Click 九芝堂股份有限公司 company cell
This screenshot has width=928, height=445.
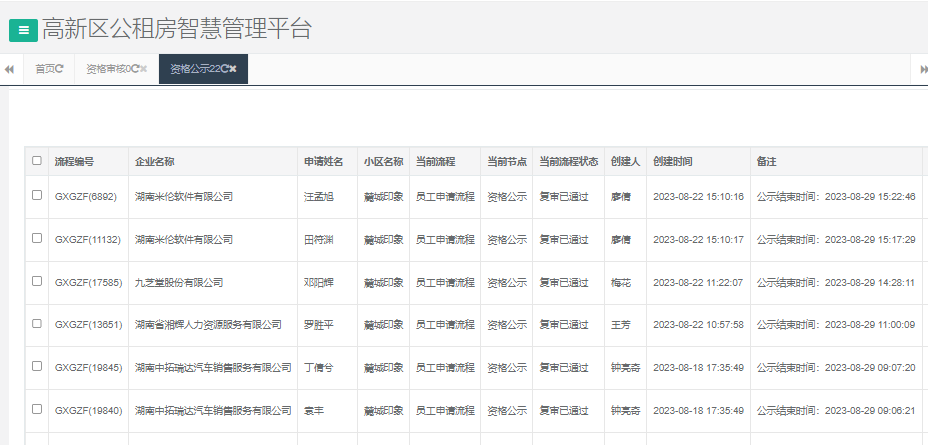(179, 283)
